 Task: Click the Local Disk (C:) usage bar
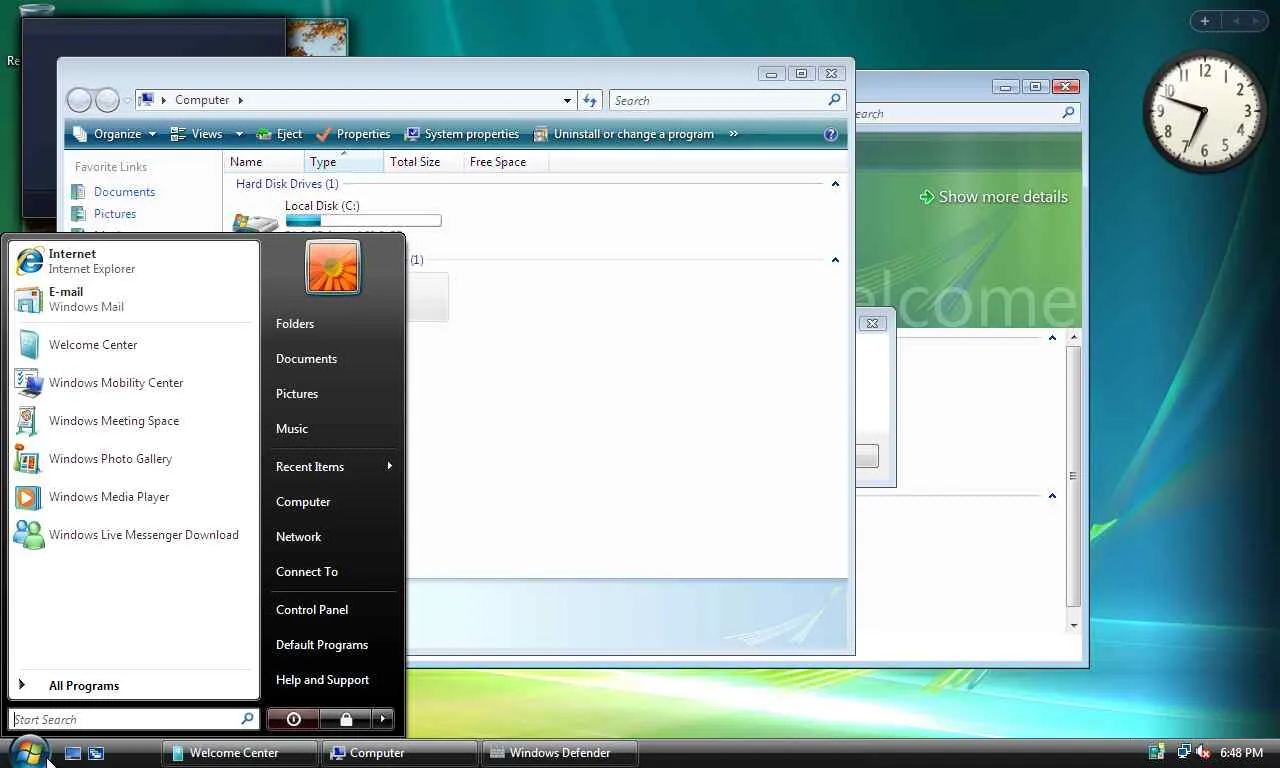[363, 221]
